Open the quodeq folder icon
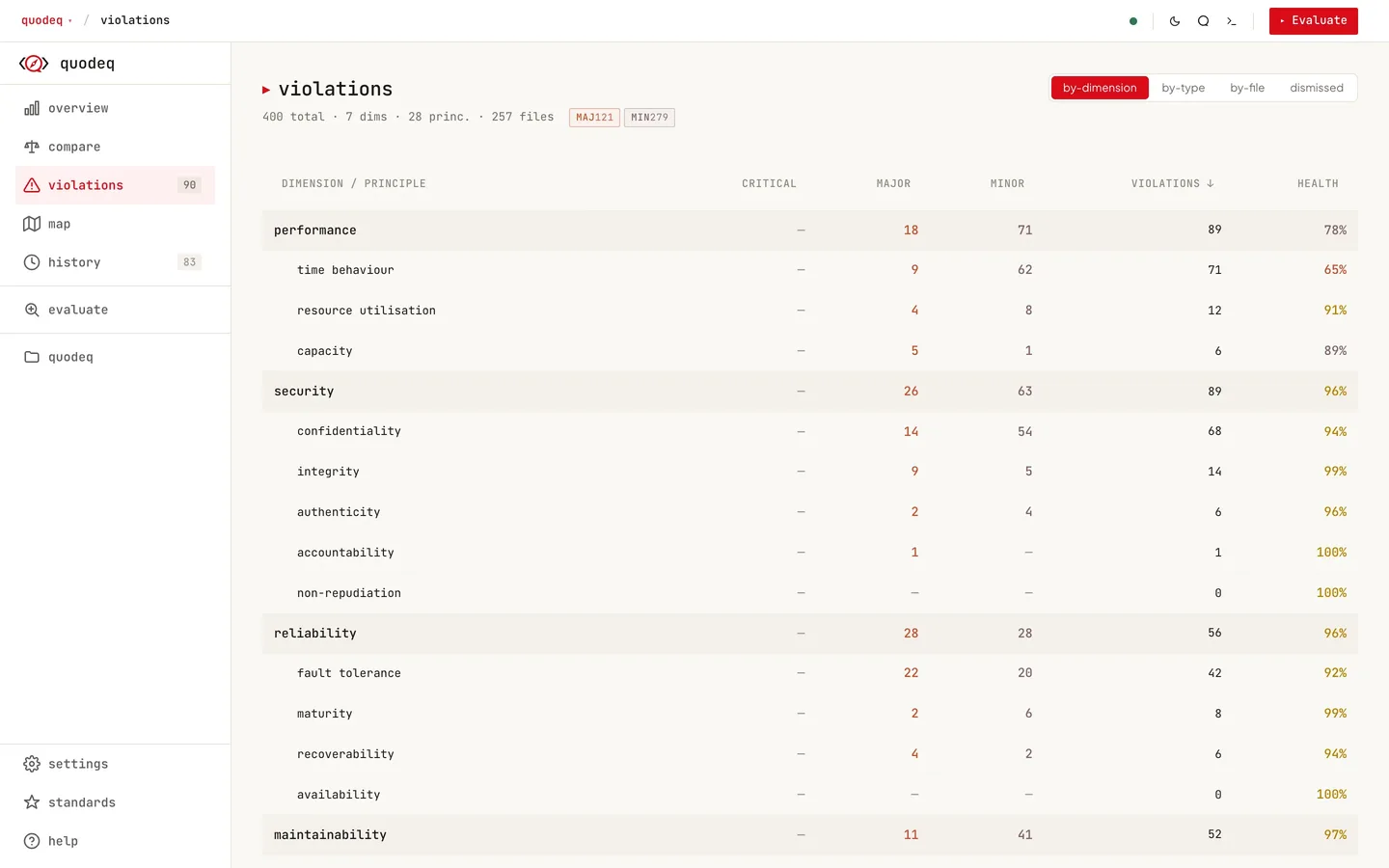 pyautogui.click(x=32, y=357)
